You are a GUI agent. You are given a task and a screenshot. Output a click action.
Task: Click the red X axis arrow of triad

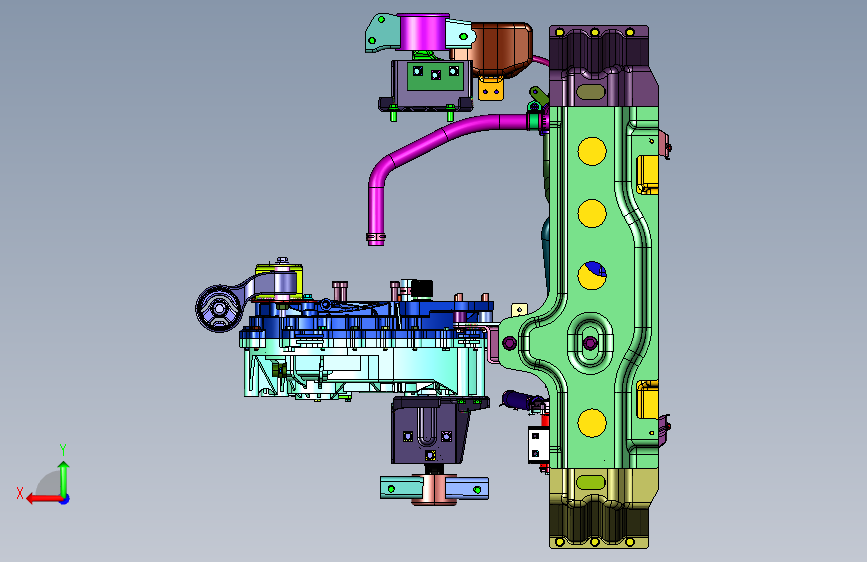click(44, 499)
